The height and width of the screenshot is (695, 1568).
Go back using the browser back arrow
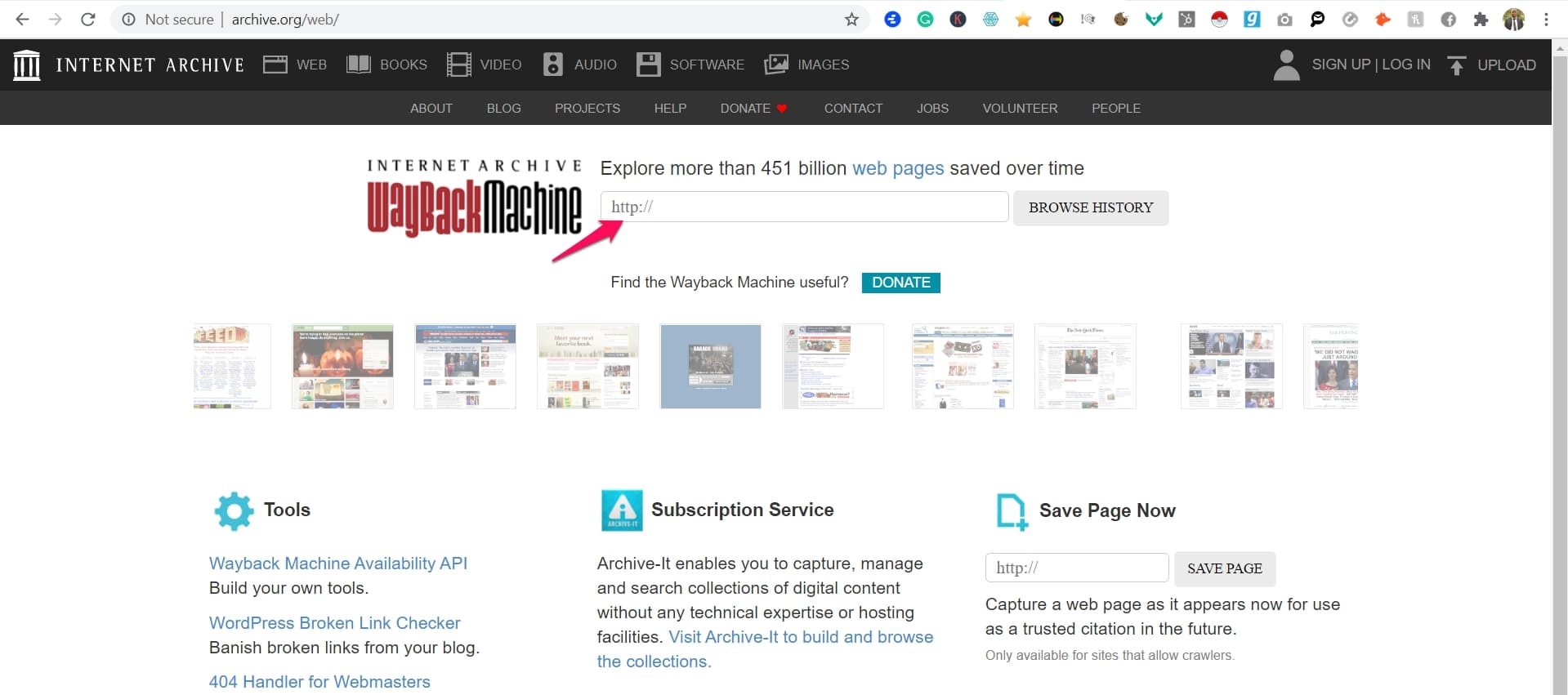point(22,19)
